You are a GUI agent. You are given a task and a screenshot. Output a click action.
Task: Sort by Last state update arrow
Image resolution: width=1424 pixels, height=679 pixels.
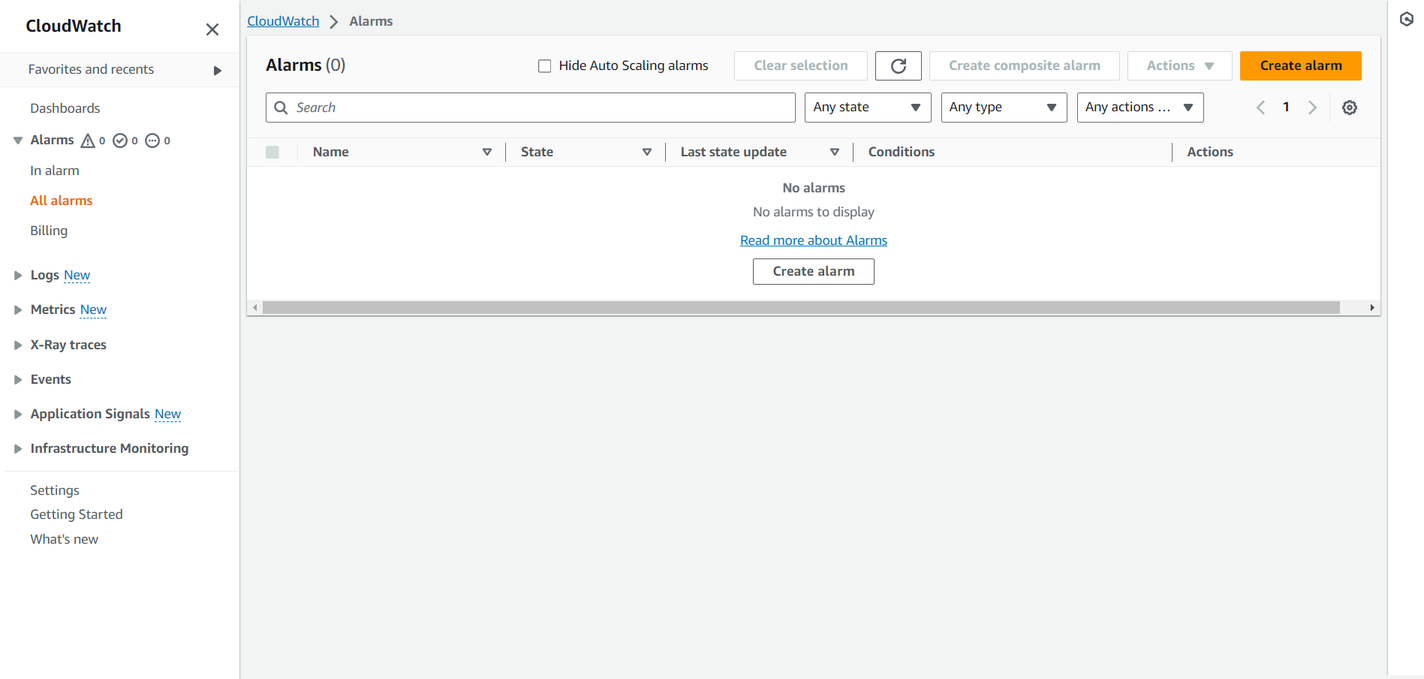(834, 152)
